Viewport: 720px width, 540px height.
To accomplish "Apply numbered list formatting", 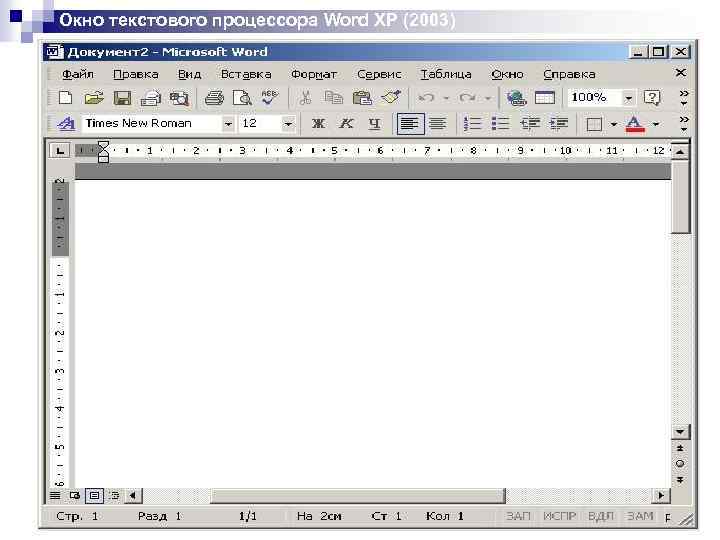I will tap(472, 124).
